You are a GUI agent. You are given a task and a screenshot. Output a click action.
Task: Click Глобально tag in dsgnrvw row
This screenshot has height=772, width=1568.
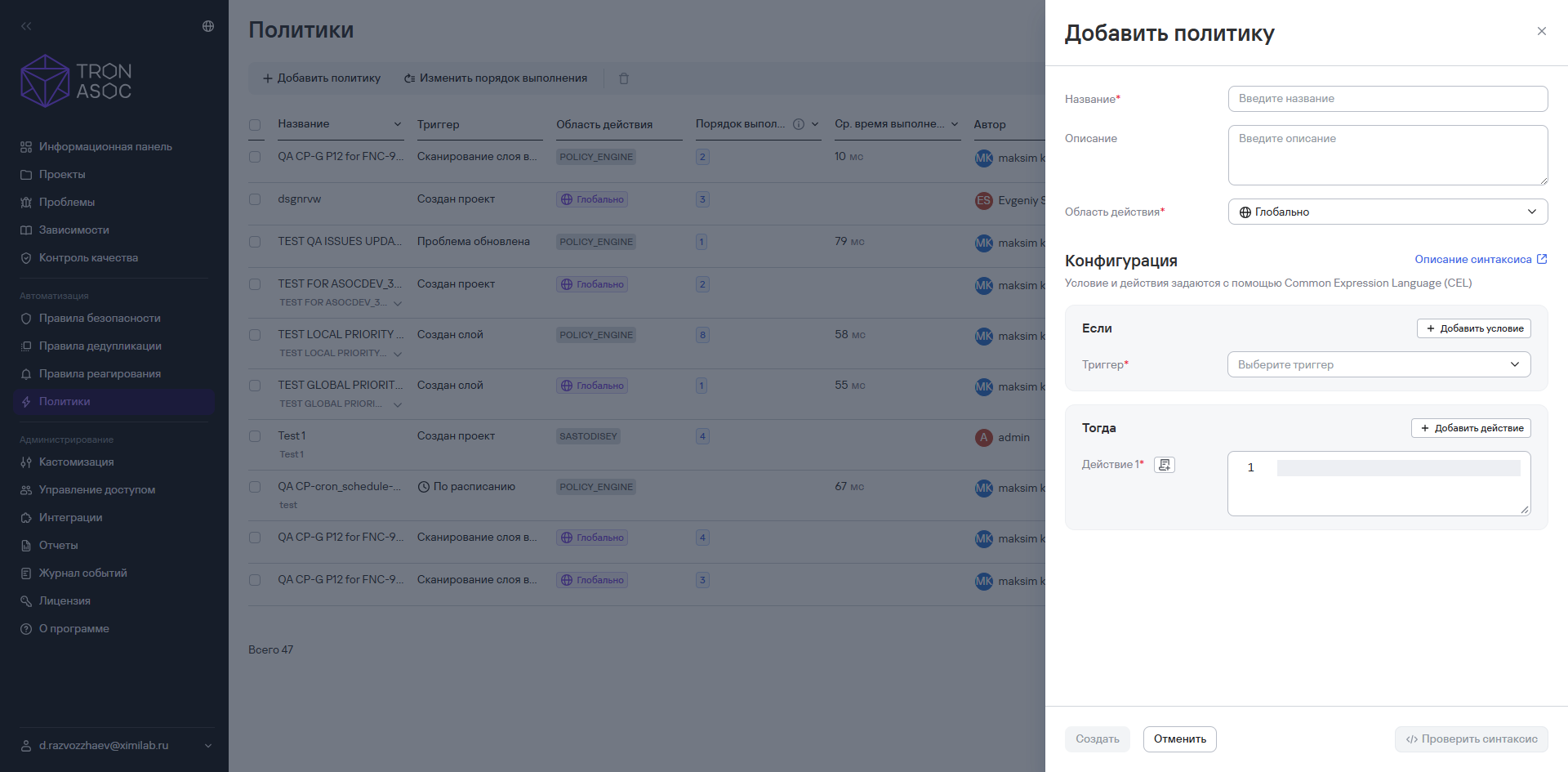592,199
